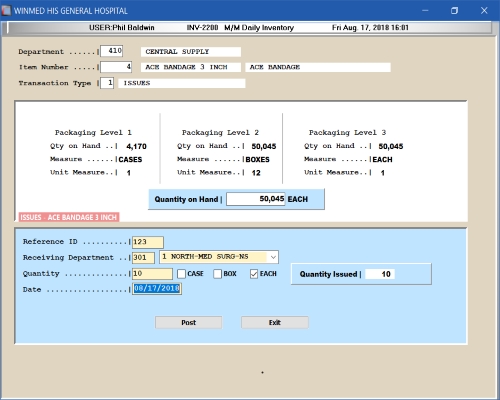The height and width of the screenshot is (400, 500).
Task: Click the Quantity on Hand value box
Action: [255, 199]
